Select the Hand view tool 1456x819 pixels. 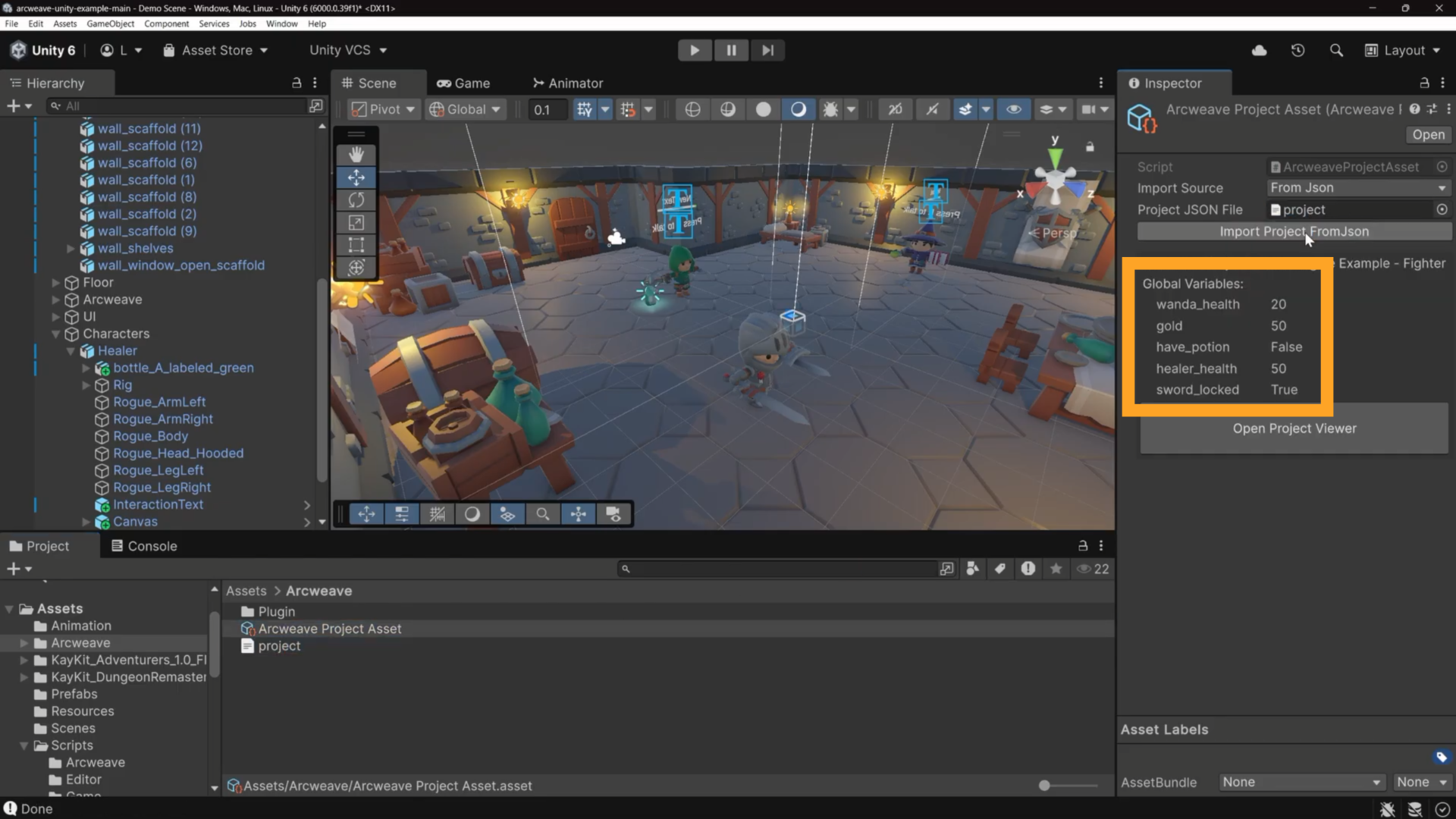356,155
